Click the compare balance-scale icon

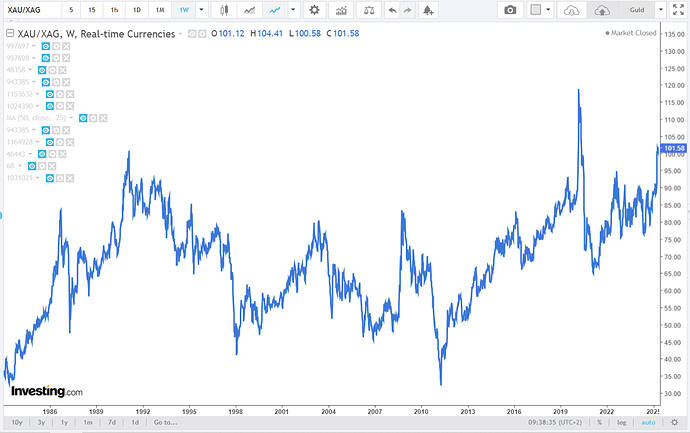tap(370, 10)
